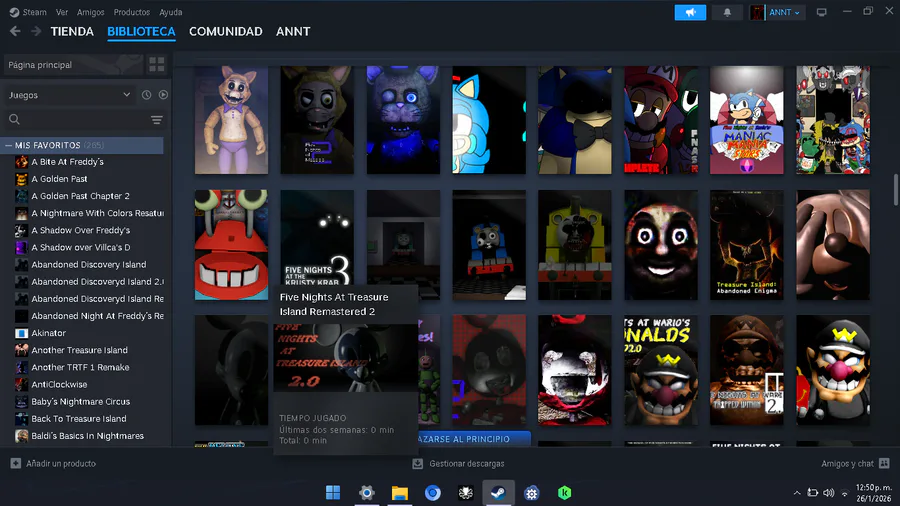Open the COMUNIDAD tab
Viewport: 900px width, 506px height.
pos(226,32)
